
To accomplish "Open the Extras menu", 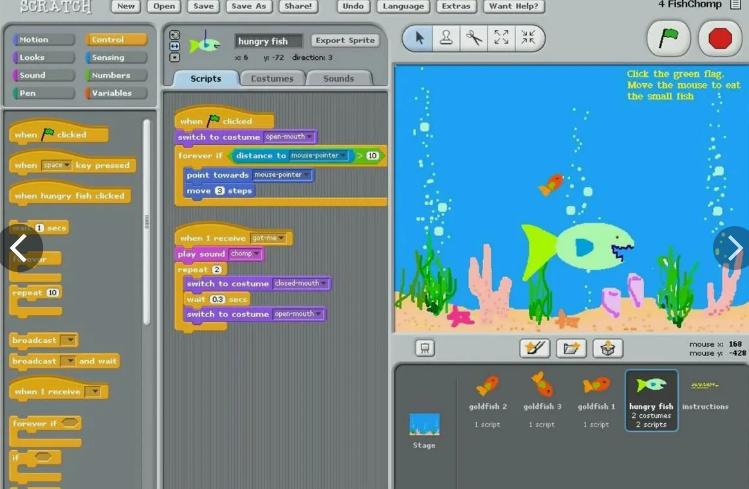I will point(456,6).
